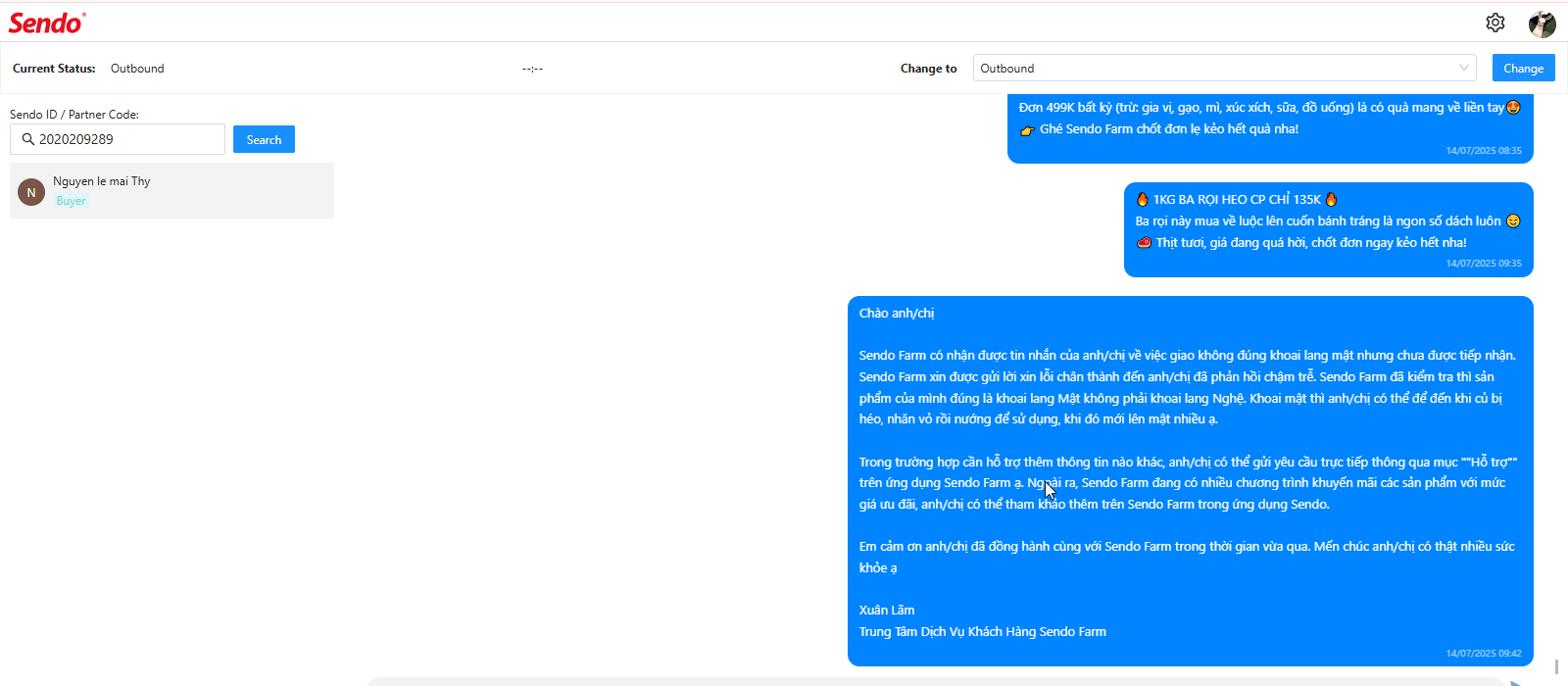Click the --:-- timer text
This screenshot has width=1568, height=686.
pos(532,69)
